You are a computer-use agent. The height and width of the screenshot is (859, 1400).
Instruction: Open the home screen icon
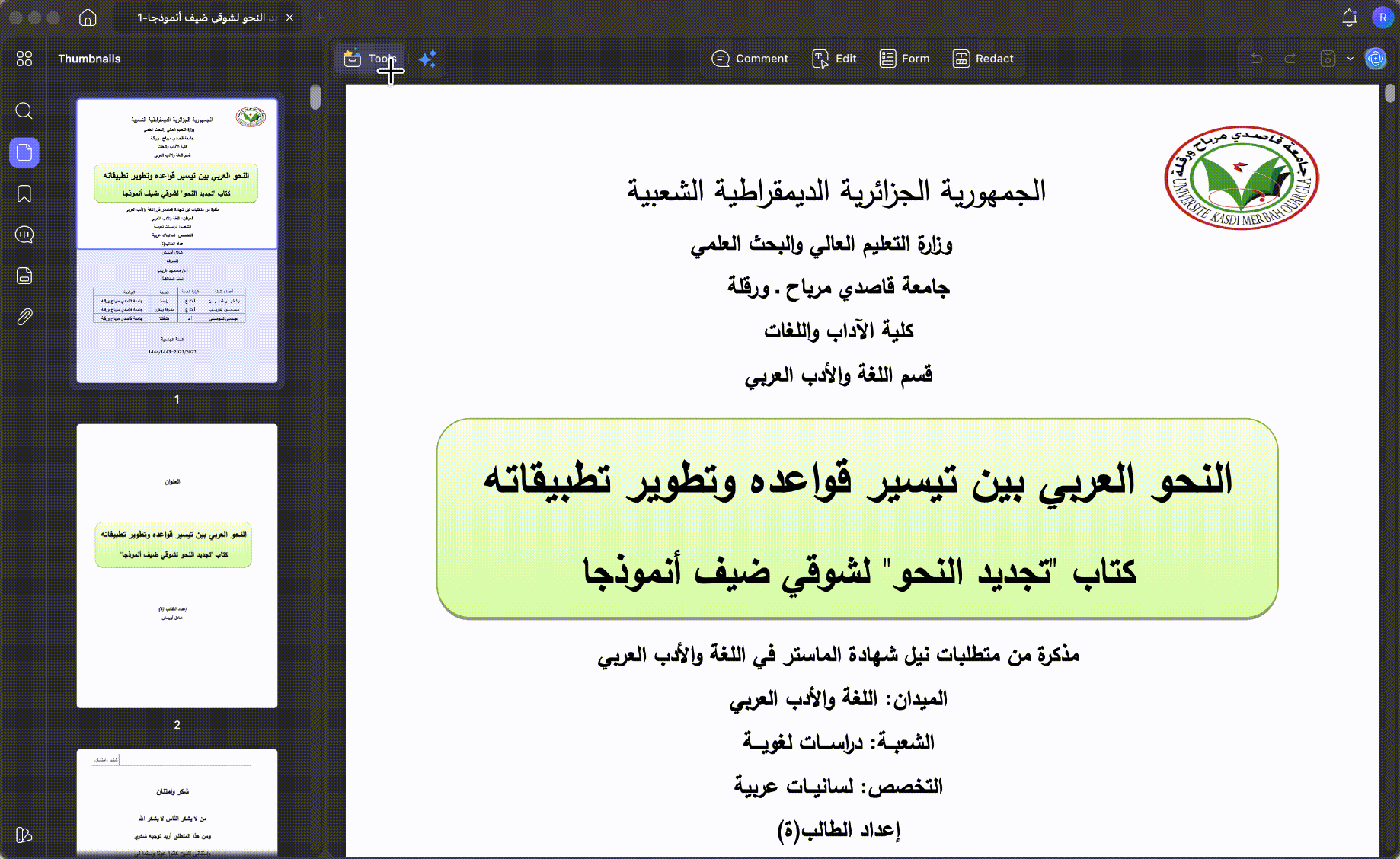(88, 18)
